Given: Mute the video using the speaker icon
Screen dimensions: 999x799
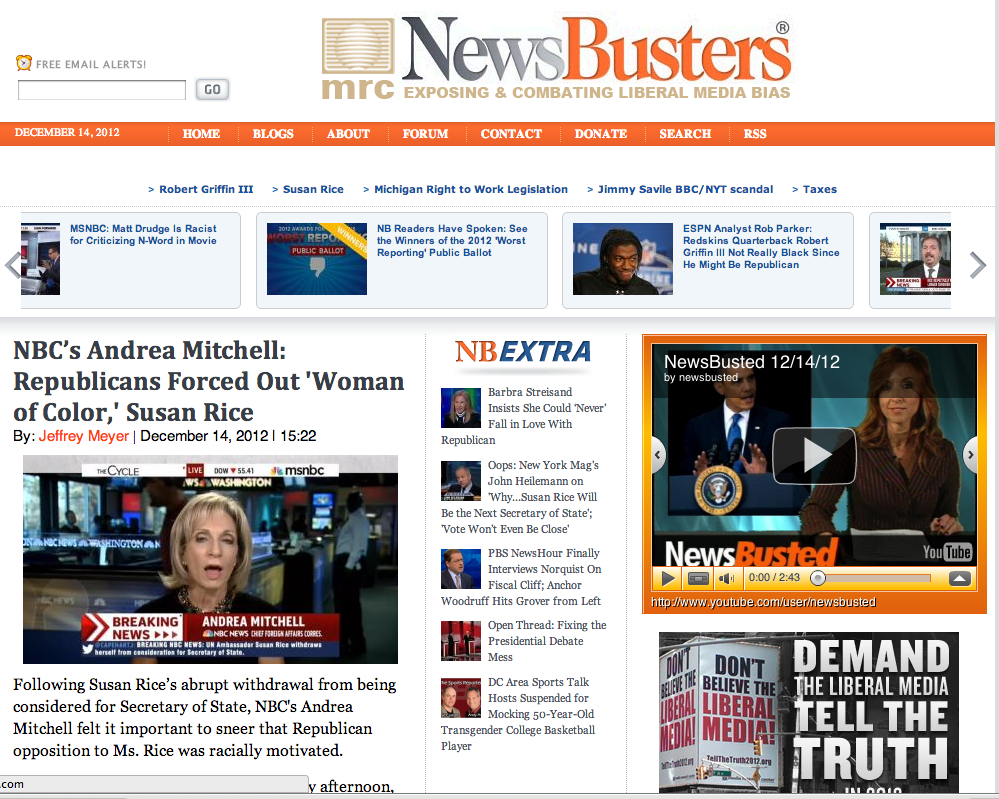Looking at the screenshot, I should (725, 578).
